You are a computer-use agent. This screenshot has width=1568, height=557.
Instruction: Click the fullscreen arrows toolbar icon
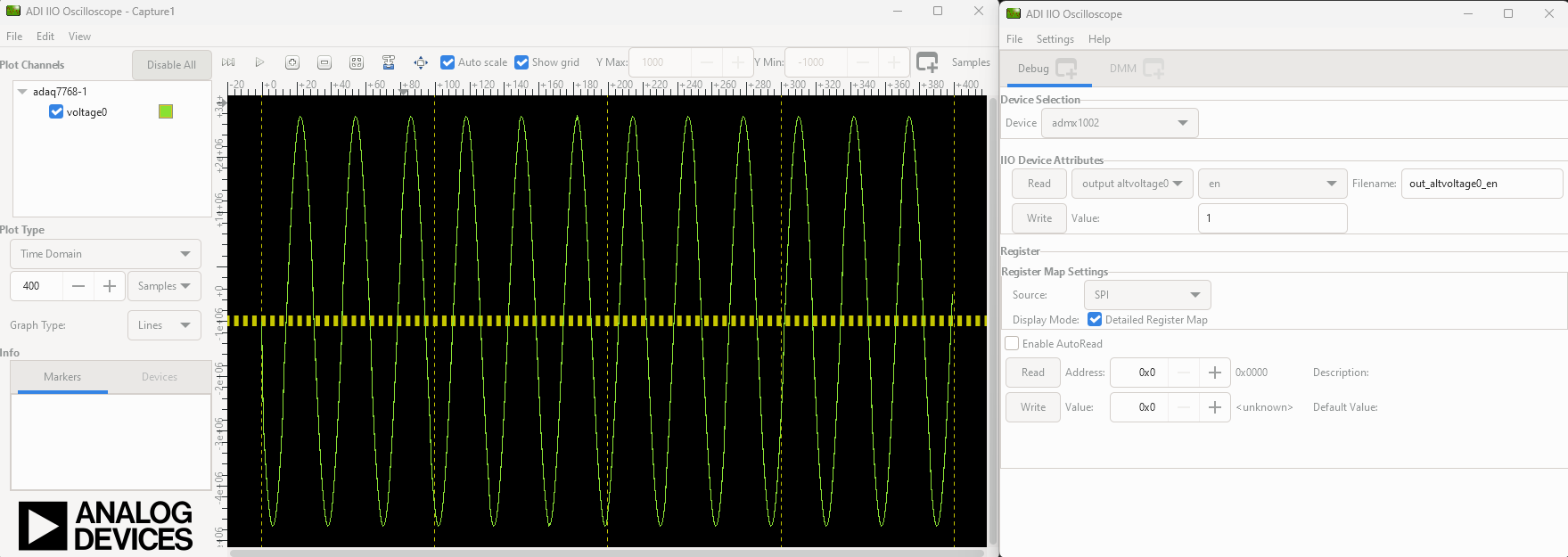point(421,62)
